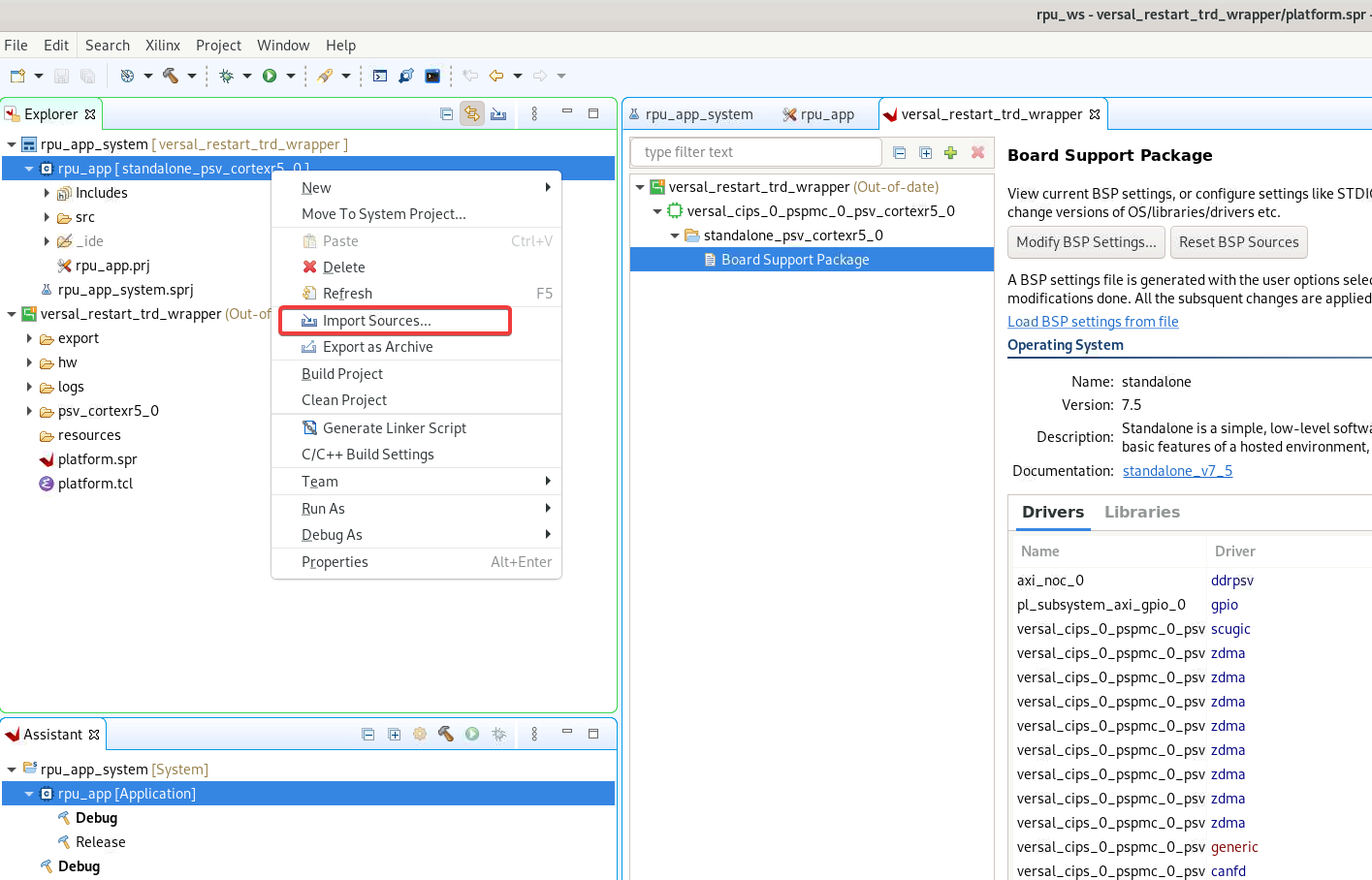Expand the export folder in Explorer

click(x=29, y=338)
